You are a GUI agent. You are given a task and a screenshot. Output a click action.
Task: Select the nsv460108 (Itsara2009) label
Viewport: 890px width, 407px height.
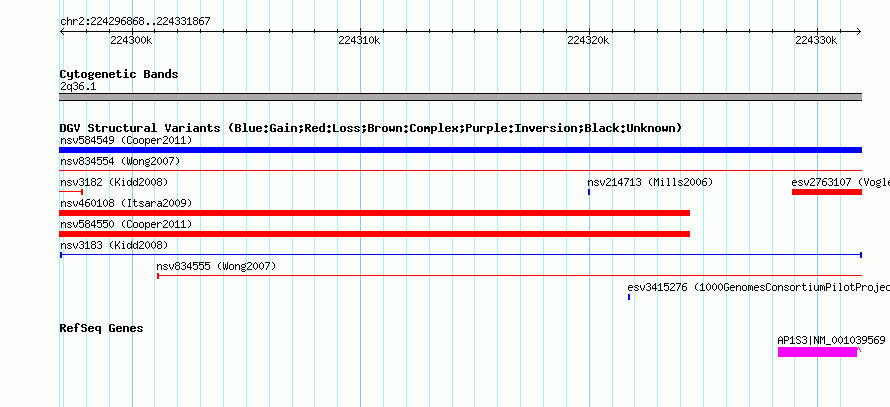coord(126,203)
